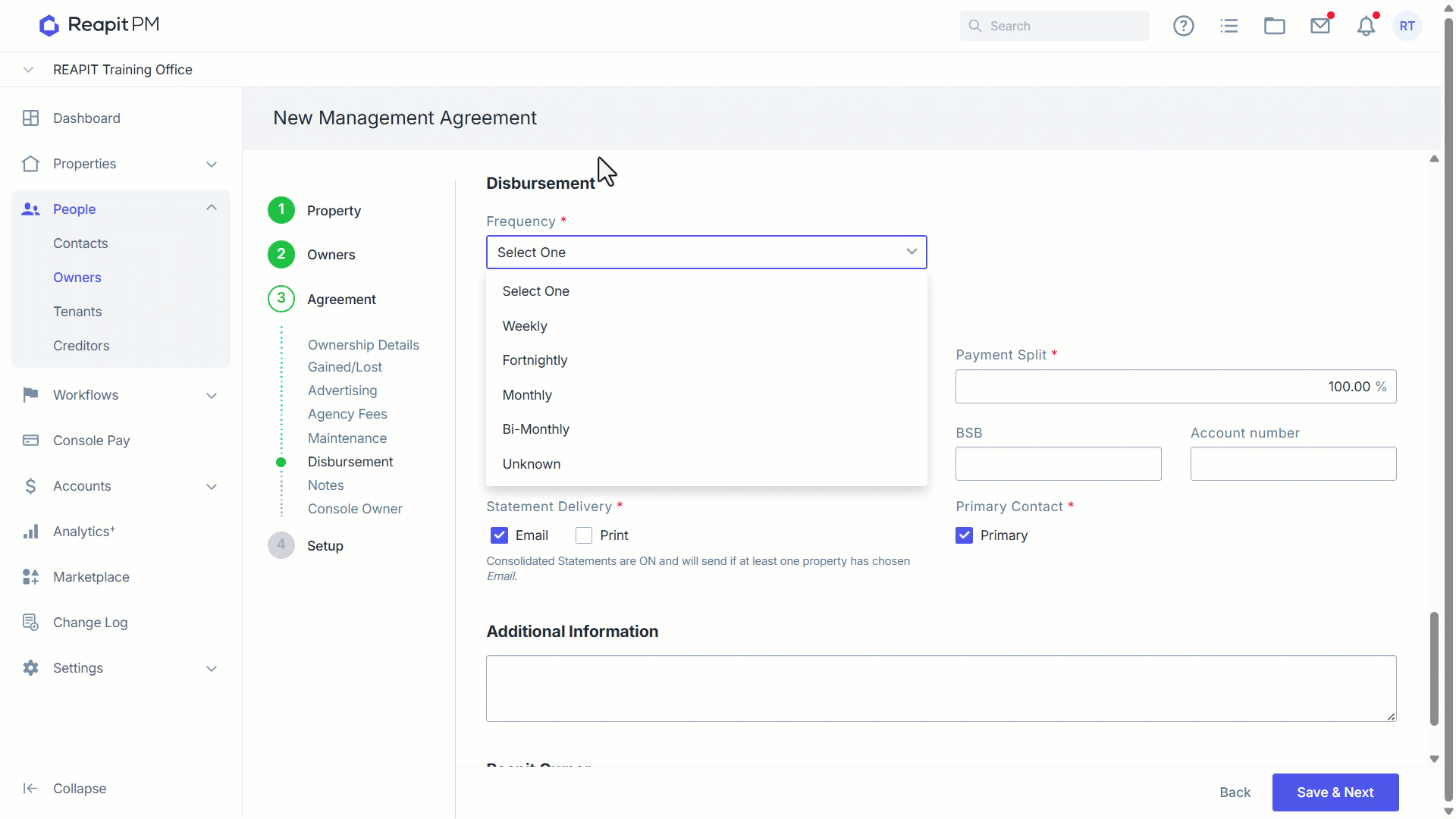Focus the BSB input field
The image size is (1456, 819).
point(1059,463)
